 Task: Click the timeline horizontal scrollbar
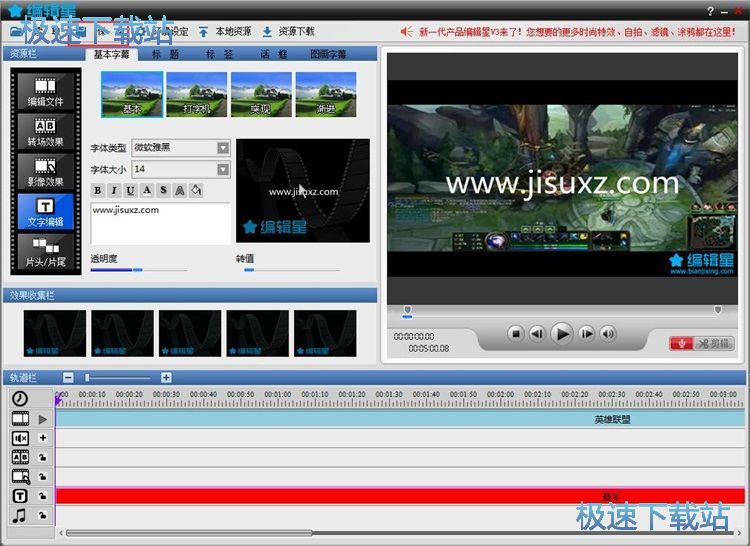189,533
